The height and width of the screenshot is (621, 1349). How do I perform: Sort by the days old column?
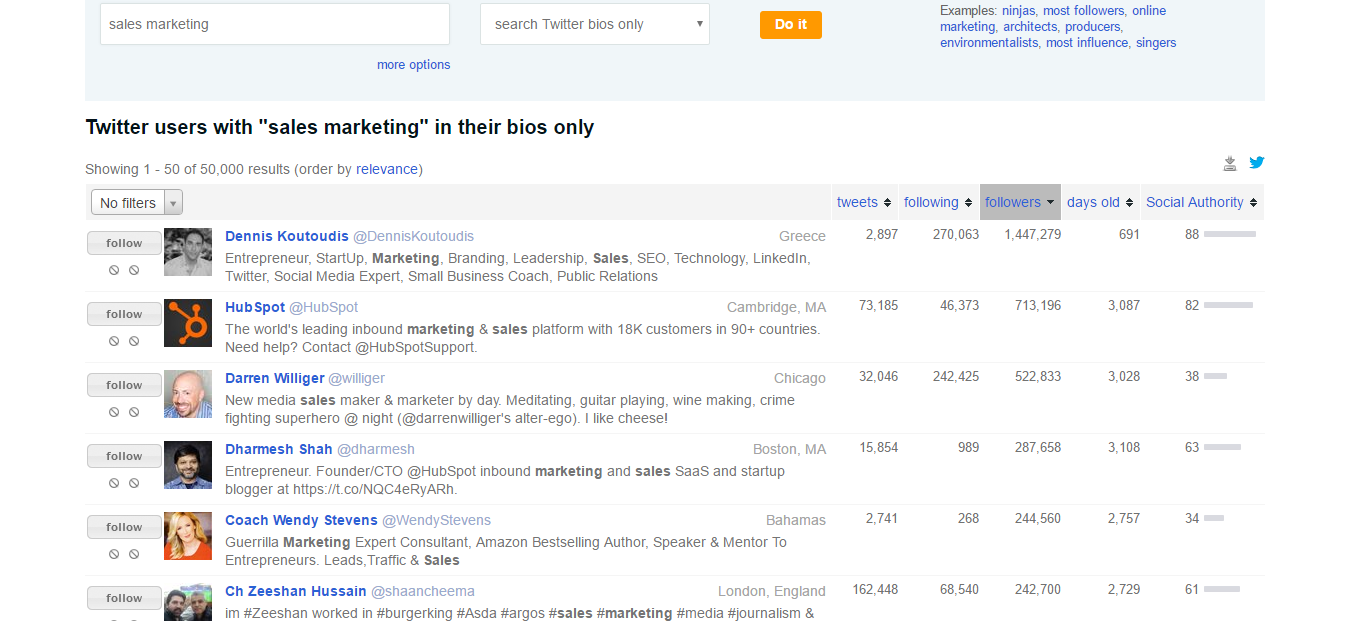1100,202
